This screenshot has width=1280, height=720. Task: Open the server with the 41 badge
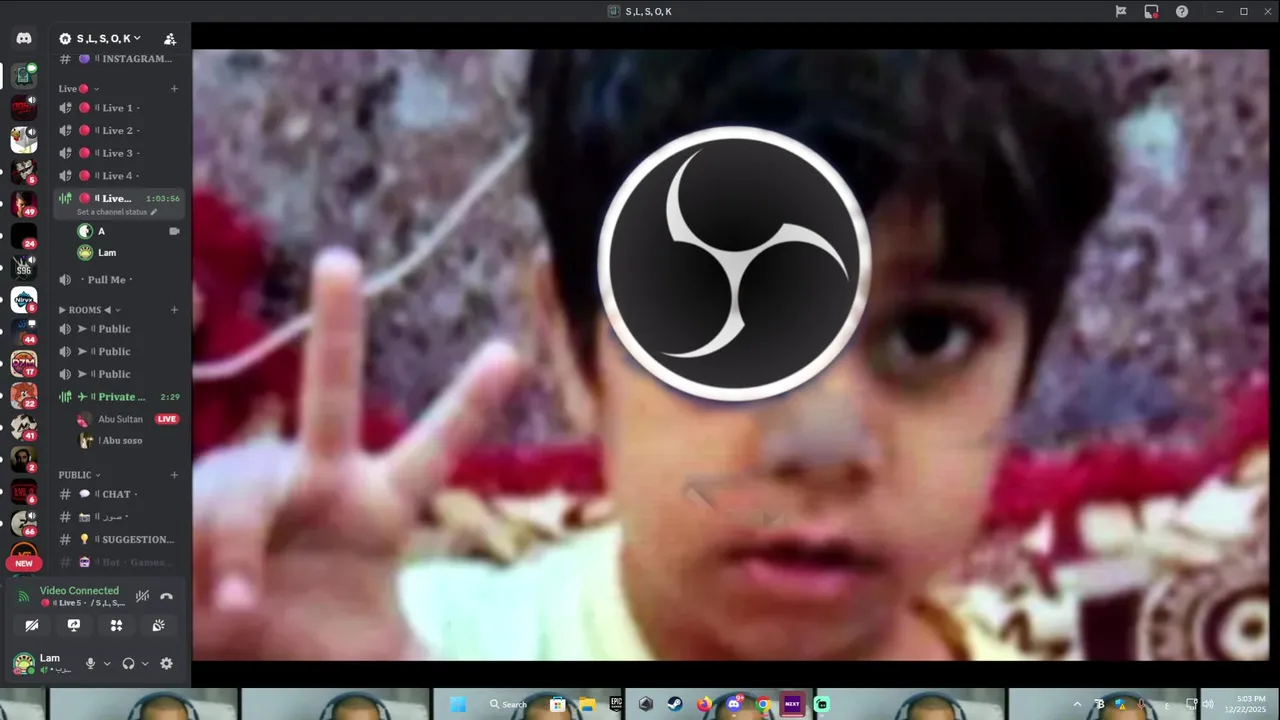(24, 428)
